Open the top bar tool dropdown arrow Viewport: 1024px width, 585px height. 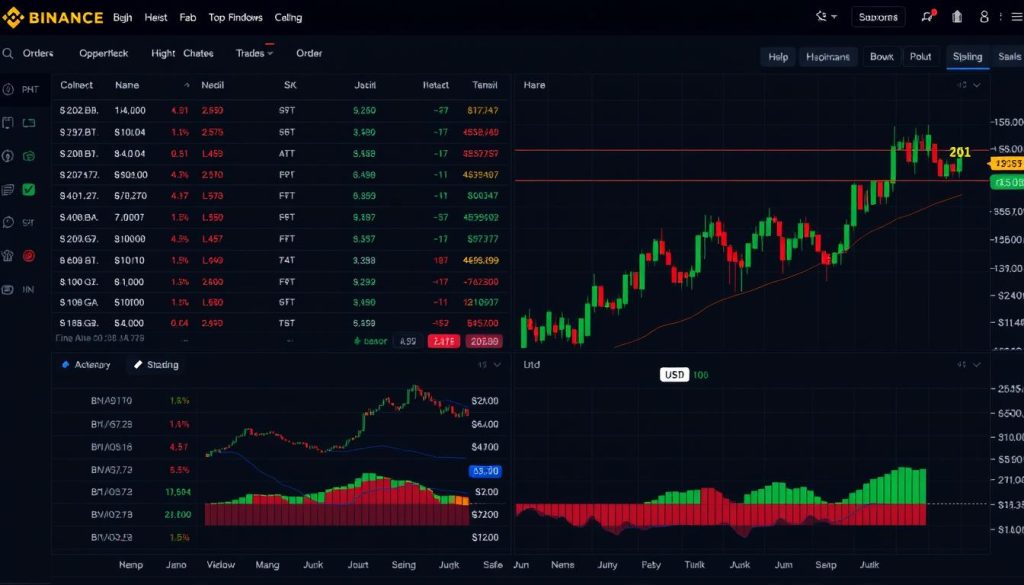[834, 17]
